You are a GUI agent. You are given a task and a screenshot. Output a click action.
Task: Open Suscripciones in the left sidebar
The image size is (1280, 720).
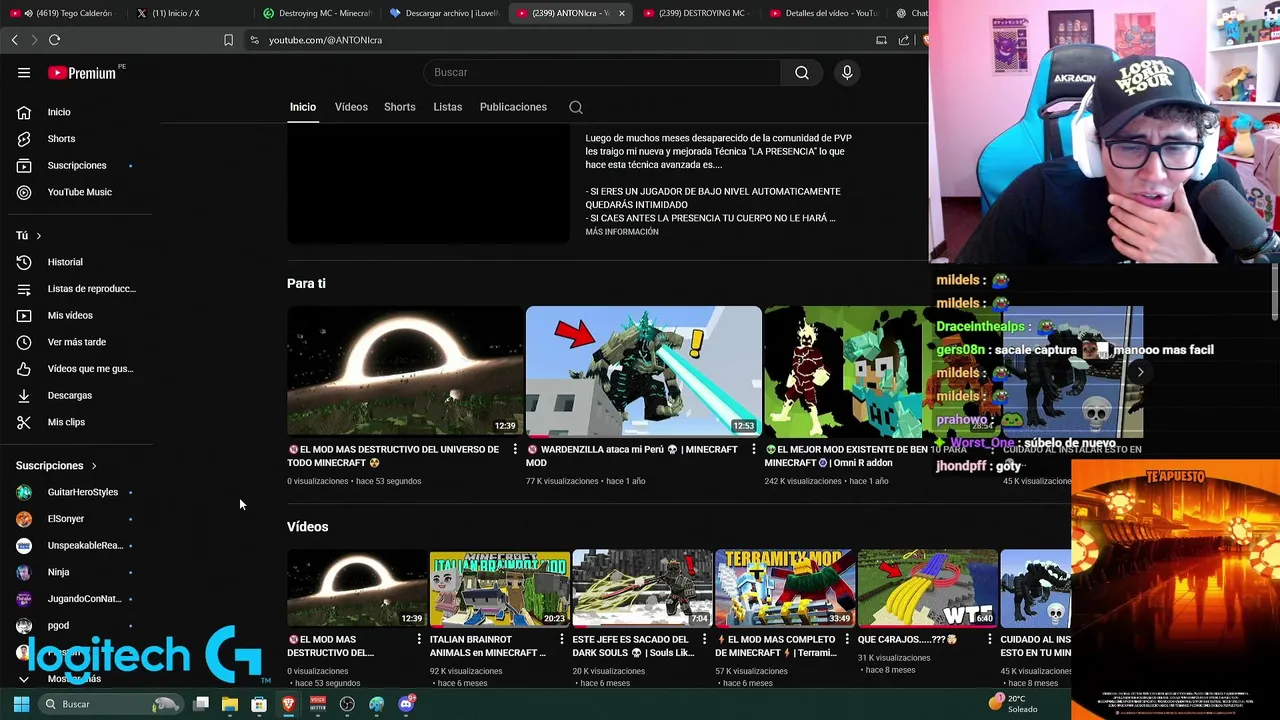(75, 165)
